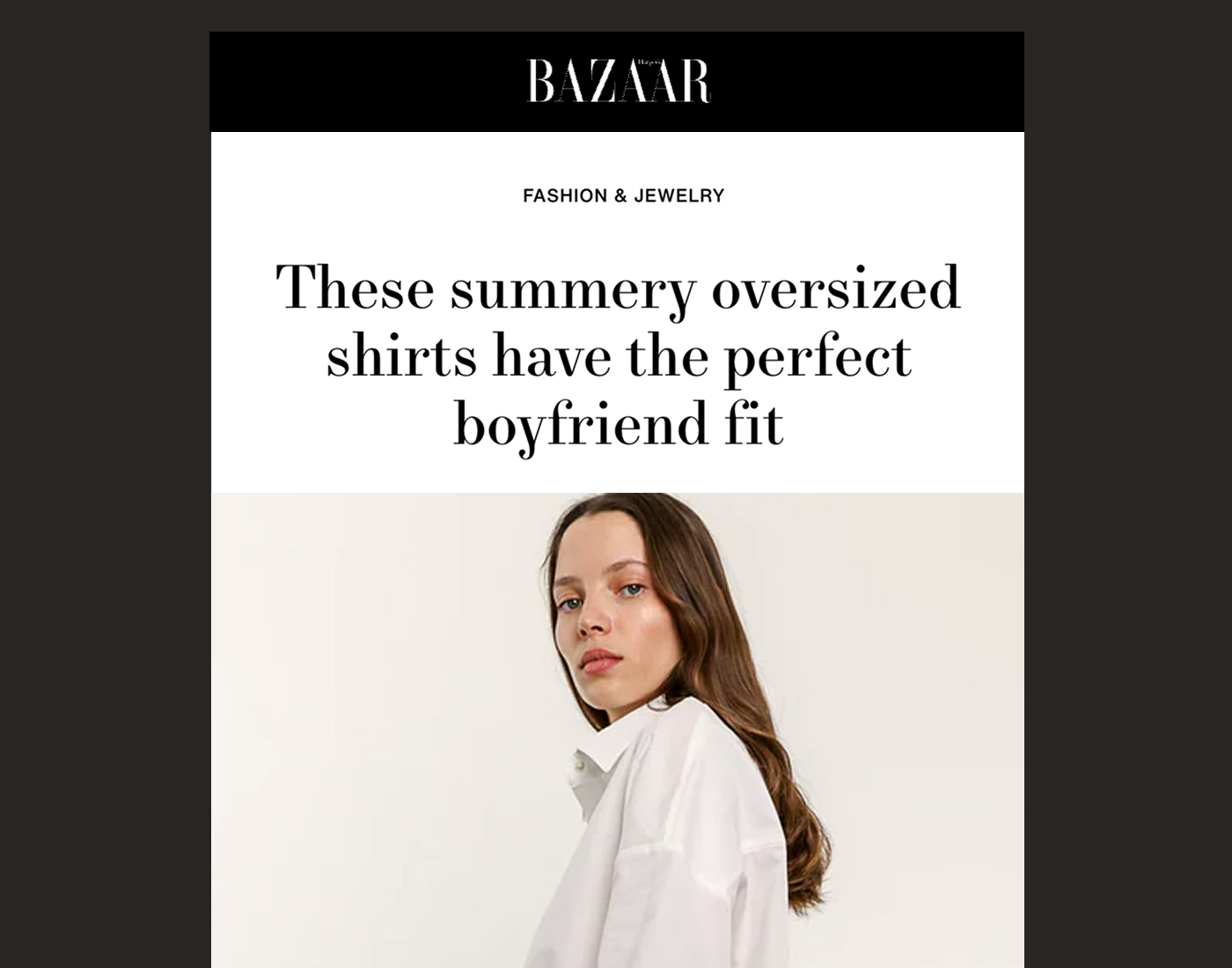
Task: Click the small Harper's text above BAZAAR
Action: [x=649, y=63]
